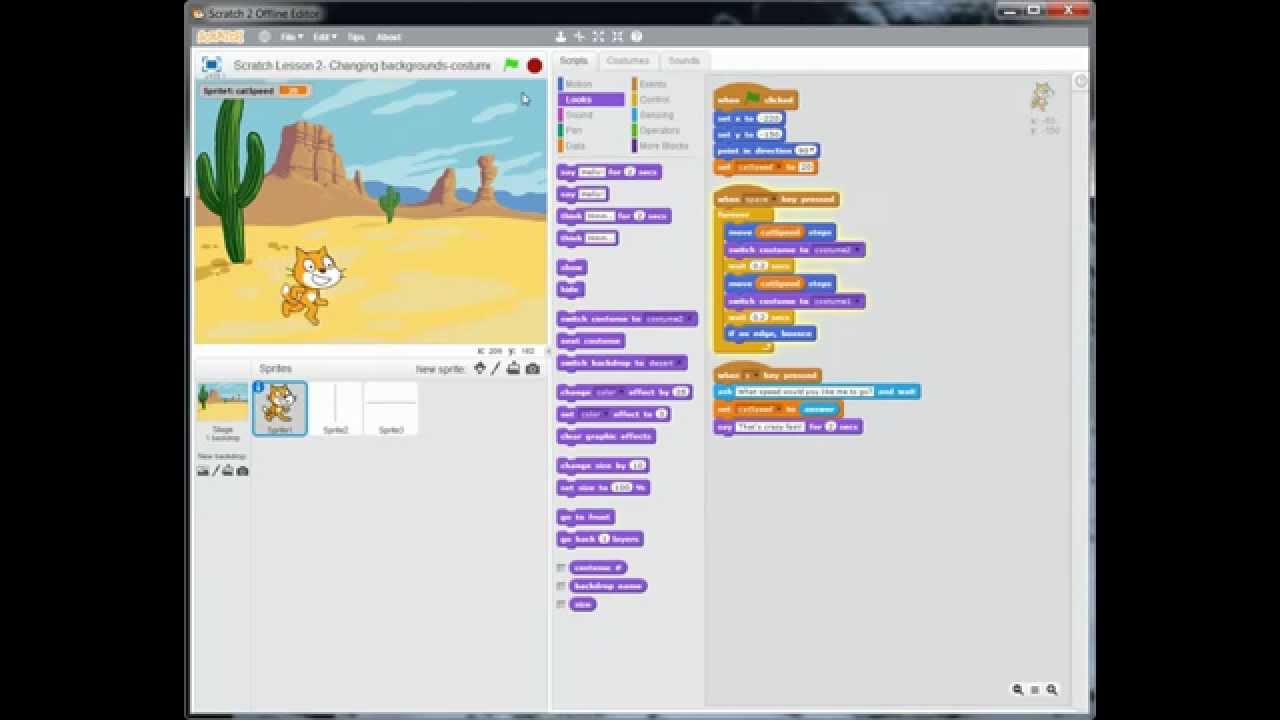
Task: Choose new sprite from library
Action: [480, 368]
